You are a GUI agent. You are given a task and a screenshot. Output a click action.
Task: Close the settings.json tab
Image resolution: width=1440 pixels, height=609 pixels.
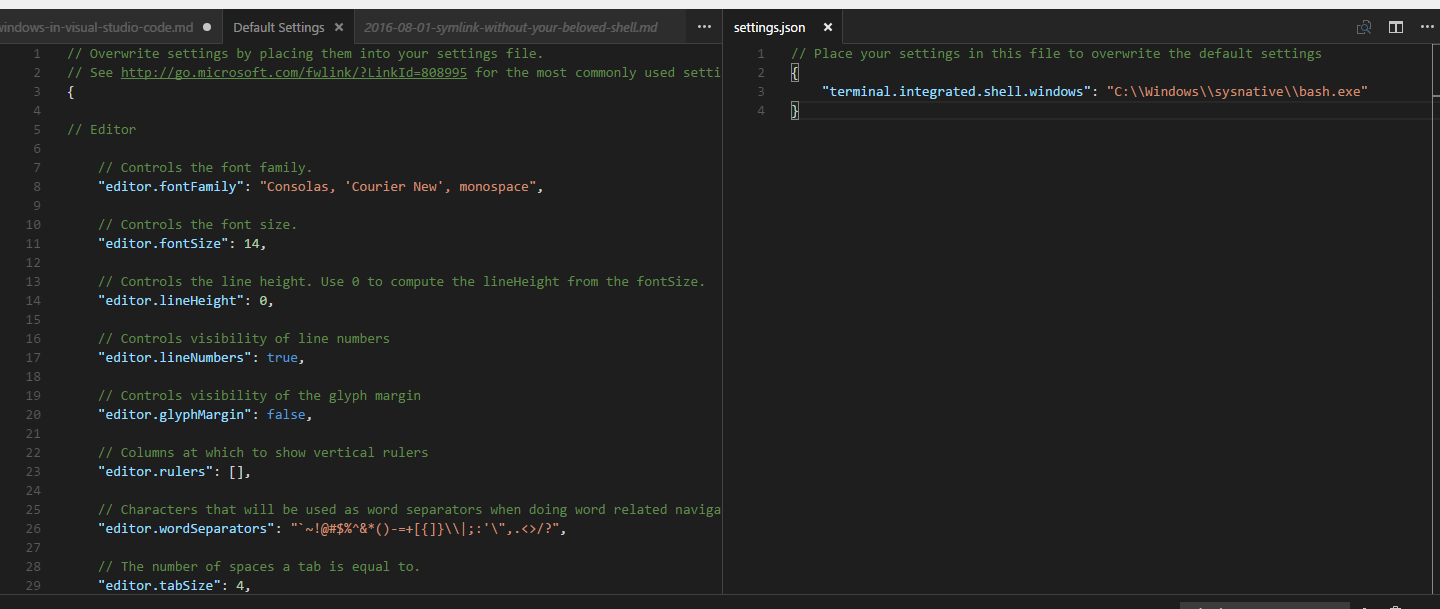pos(827,28)
